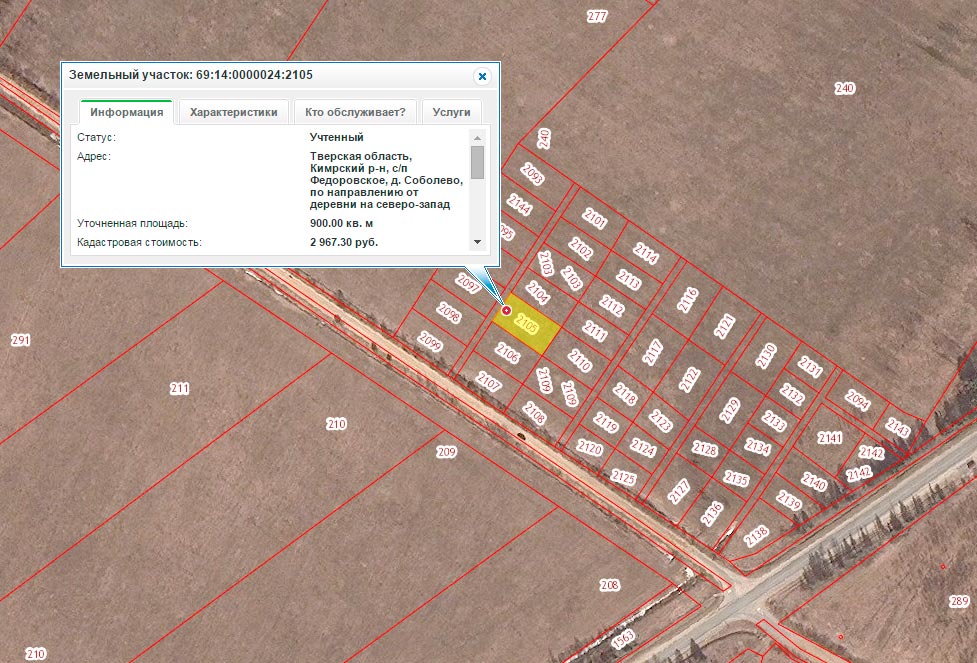Select large parcel labeled 277
The image size is (977, 663).
597,16
